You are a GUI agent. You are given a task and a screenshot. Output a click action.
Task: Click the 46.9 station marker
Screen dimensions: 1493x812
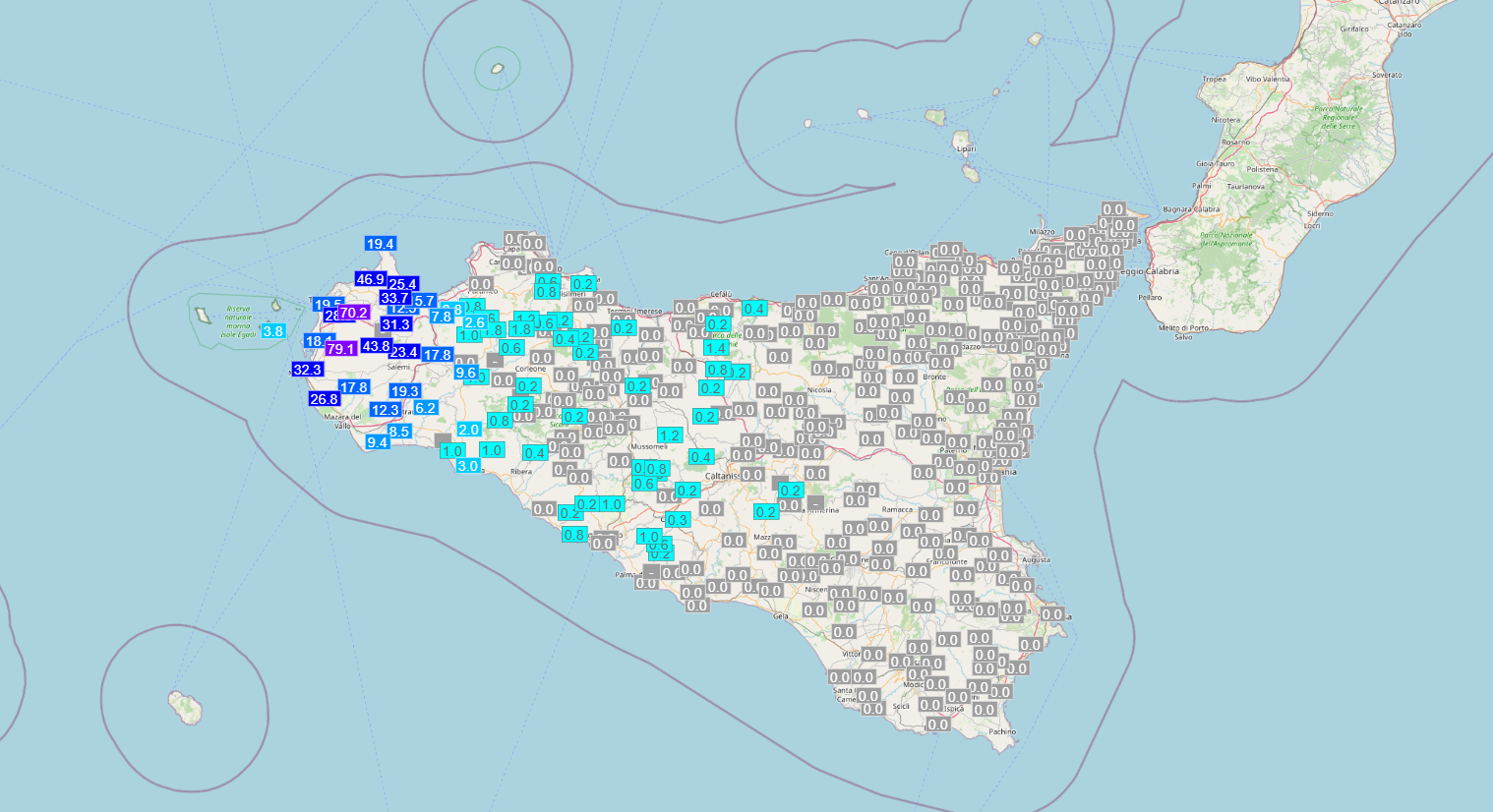coord(371,279)
